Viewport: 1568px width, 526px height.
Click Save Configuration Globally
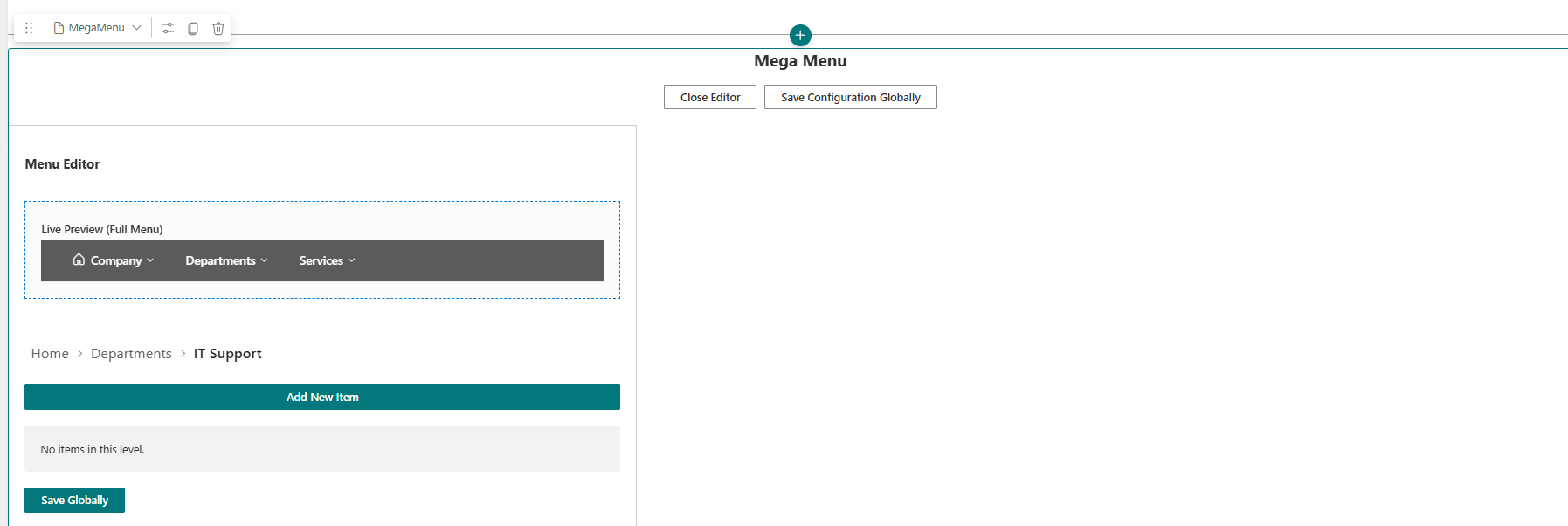tap(850, 97)
